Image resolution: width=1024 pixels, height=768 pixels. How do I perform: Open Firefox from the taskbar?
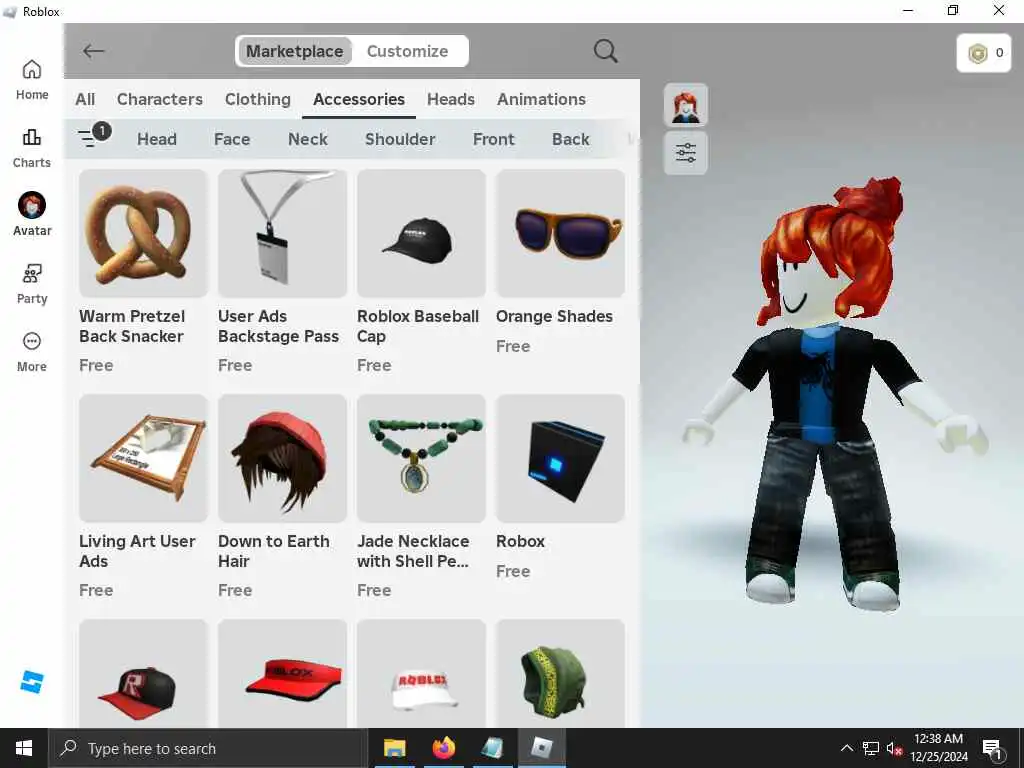point(443,748)
